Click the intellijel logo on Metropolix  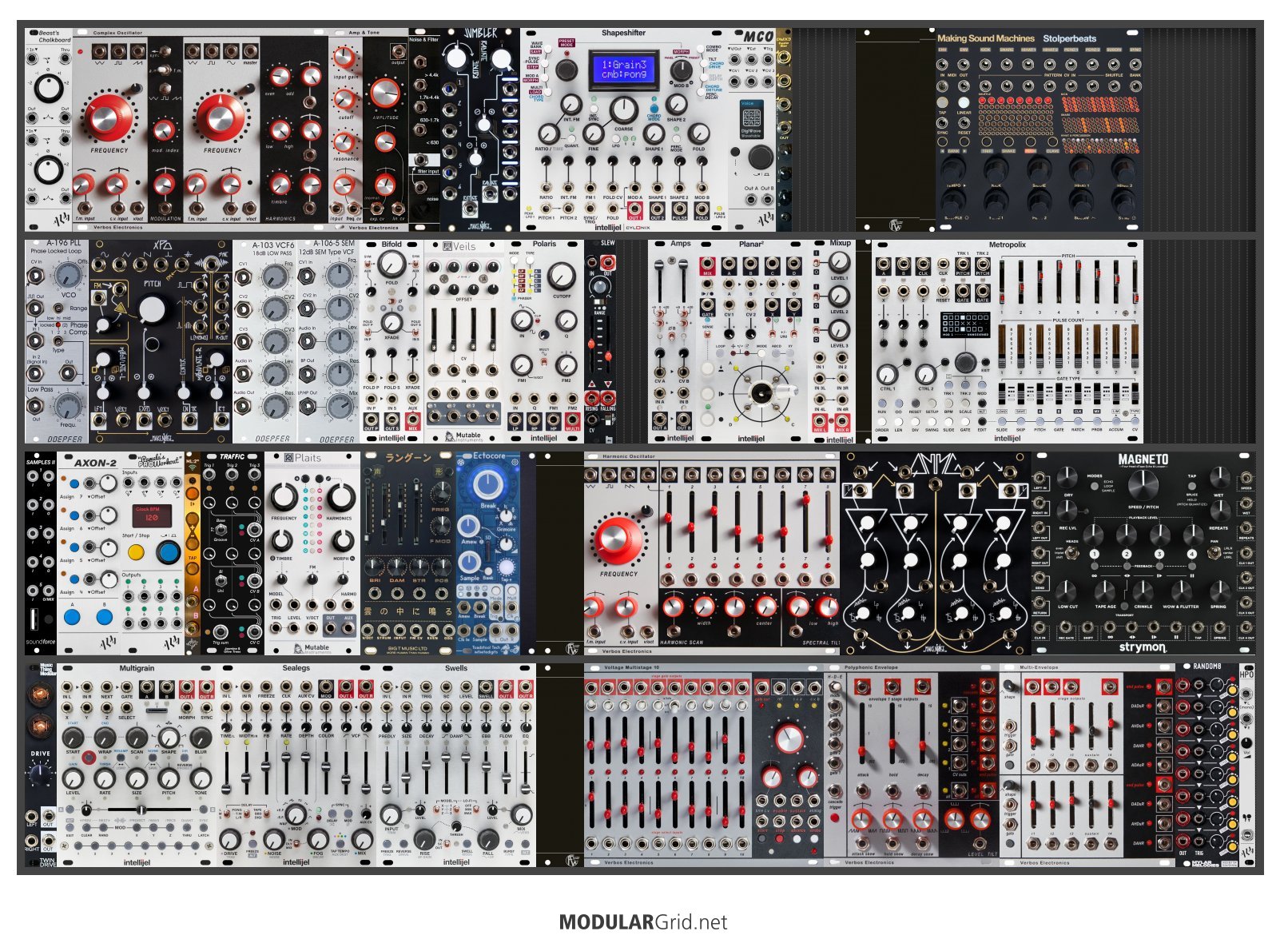pyautogui.click(x=1007, y=438)
